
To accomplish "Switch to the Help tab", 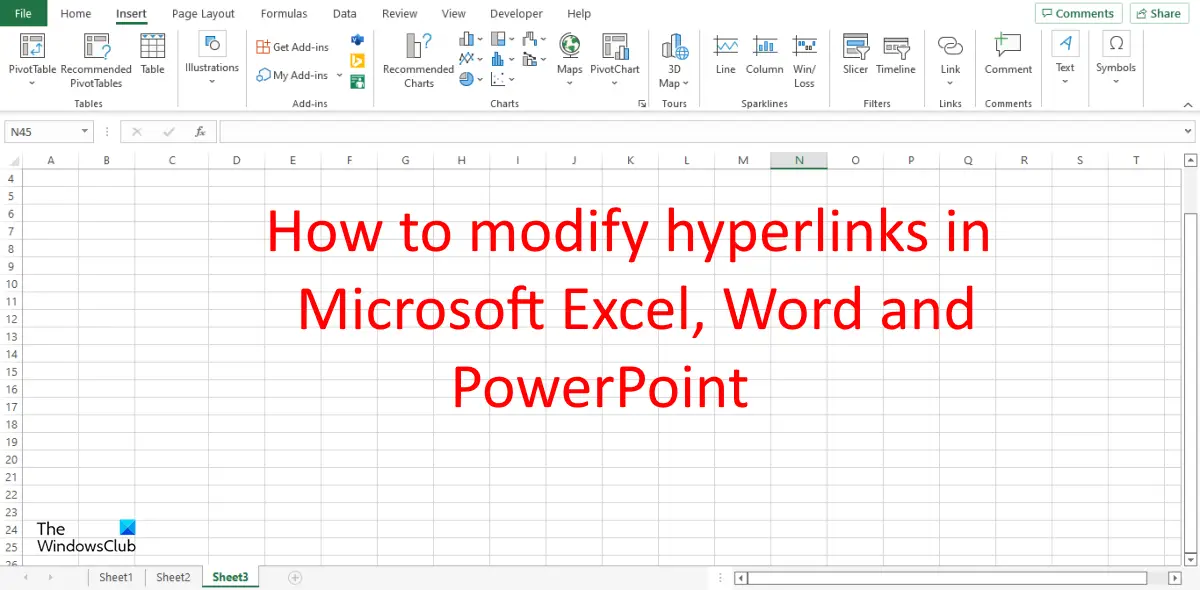I will click(579, 14).
